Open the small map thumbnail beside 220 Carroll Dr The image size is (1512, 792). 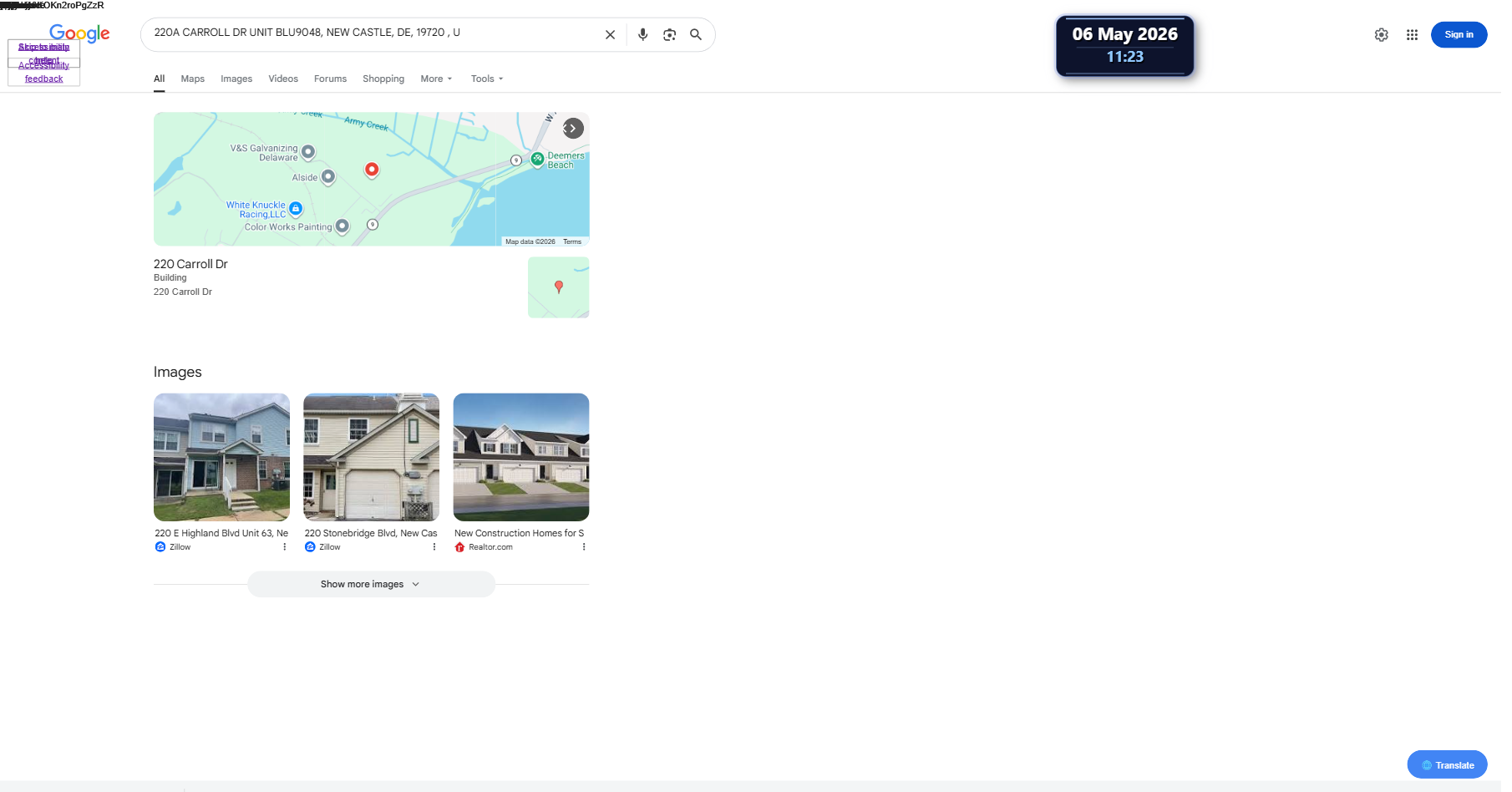(559, 287)
